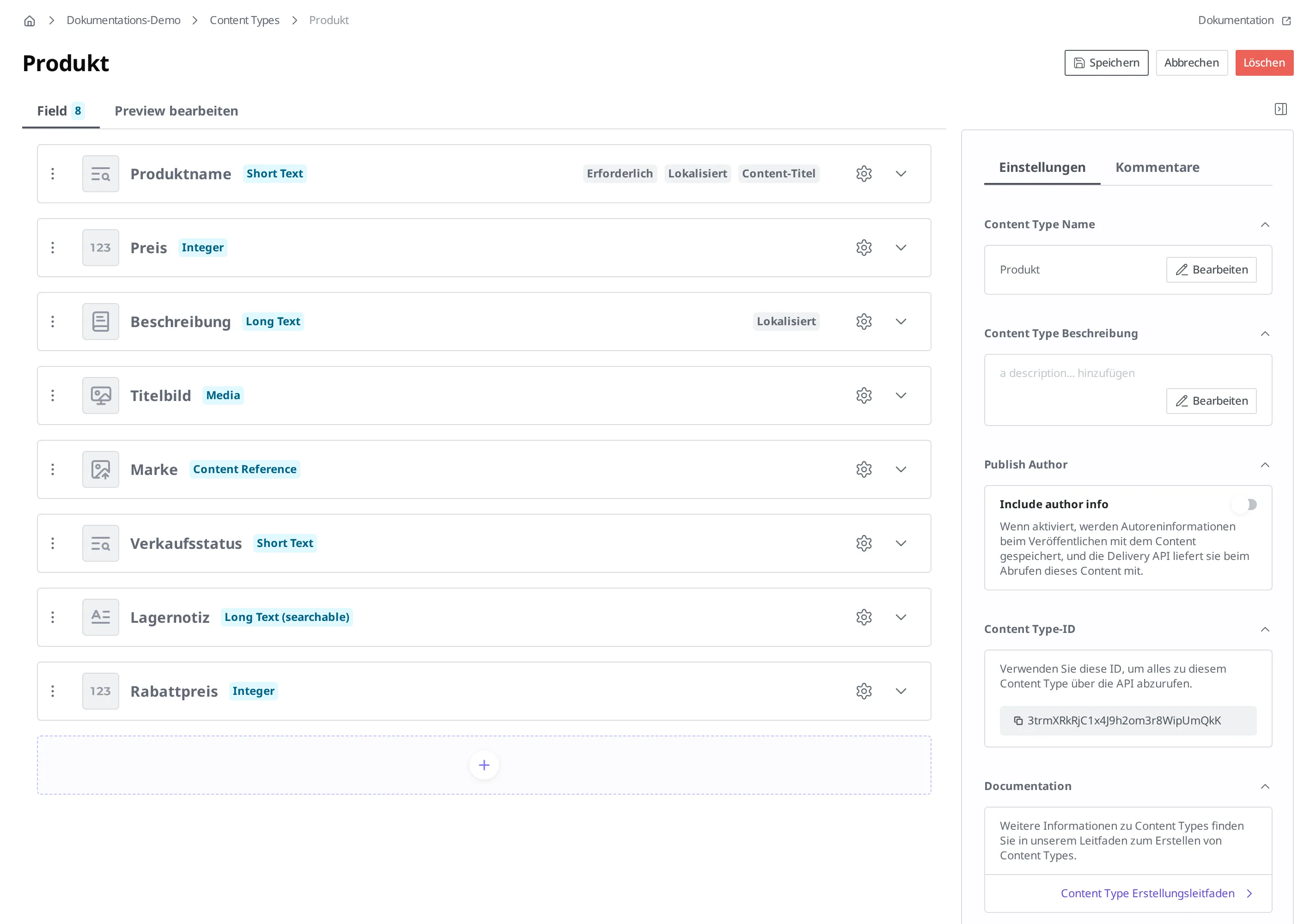The width and height of the screenshot is (1316, 924).
Task: Open drag handle menu for Titelbild
Action: pos(53,395)
